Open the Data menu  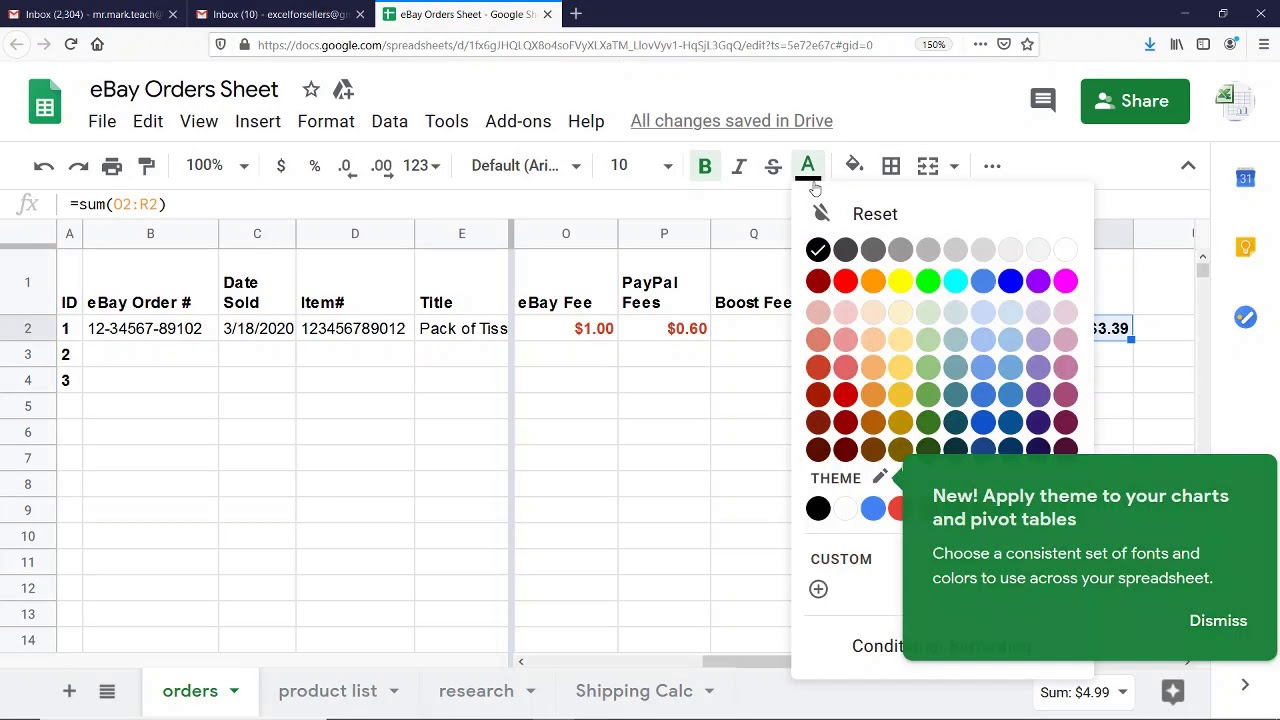point(389,121)
